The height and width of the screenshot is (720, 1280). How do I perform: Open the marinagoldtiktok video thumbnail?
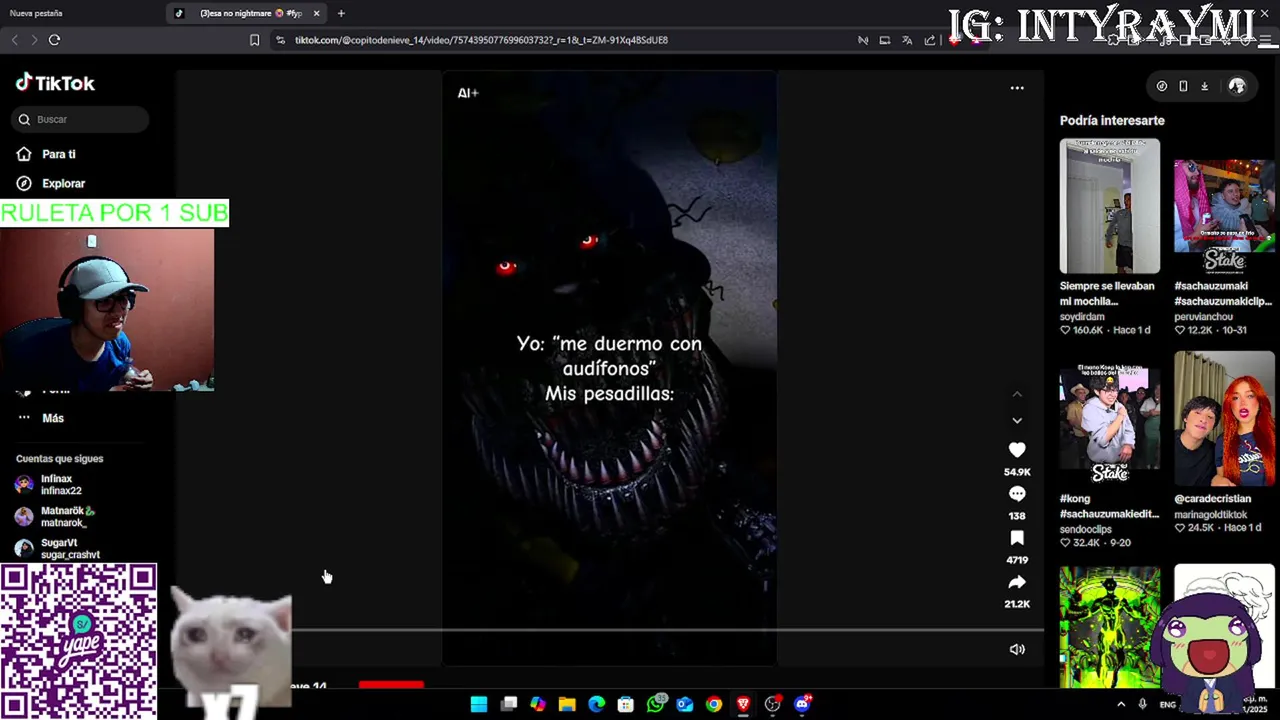[1224, 418]
